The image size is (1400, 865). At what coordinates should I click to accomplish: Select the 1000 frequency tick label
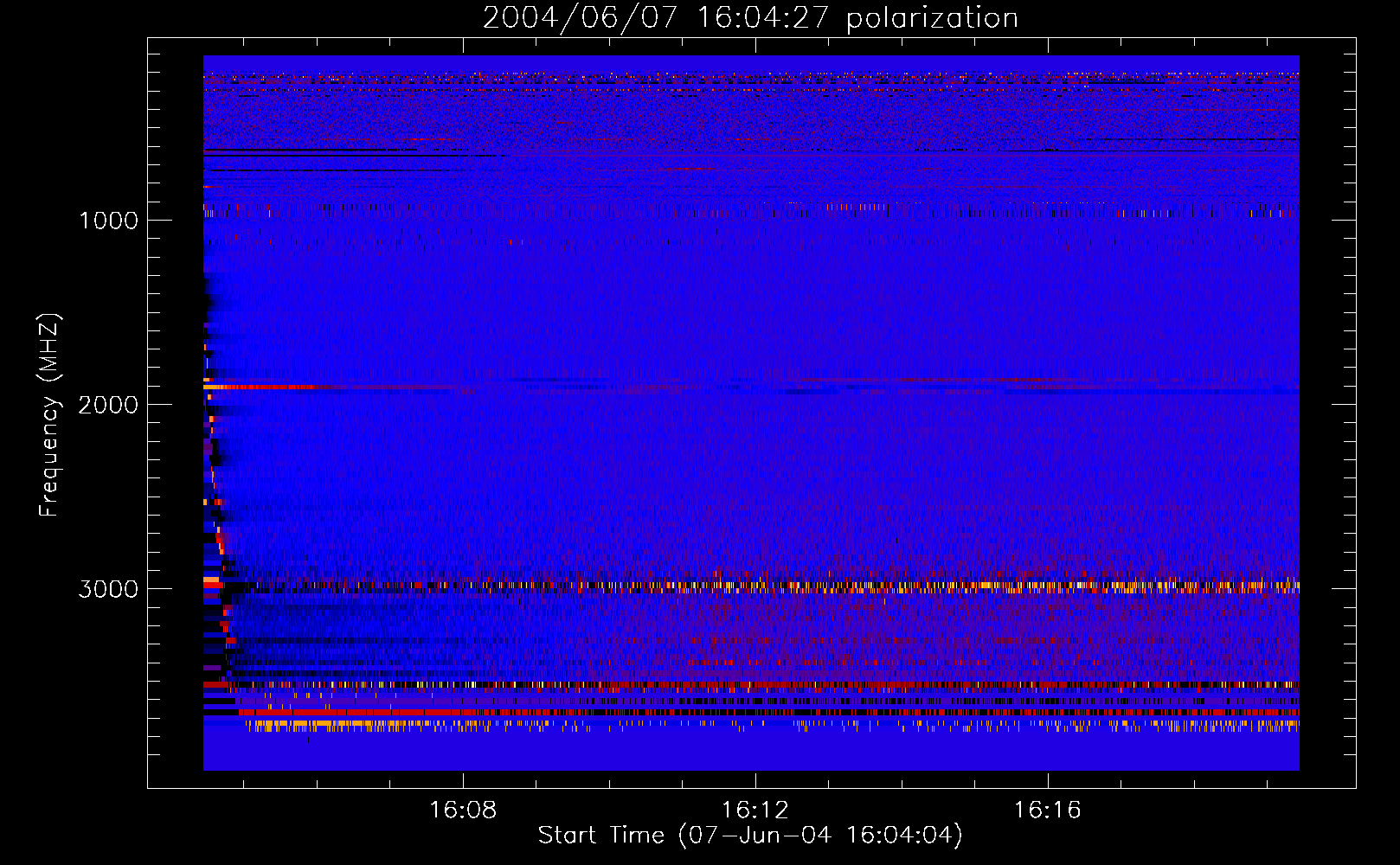coord(108,220)
